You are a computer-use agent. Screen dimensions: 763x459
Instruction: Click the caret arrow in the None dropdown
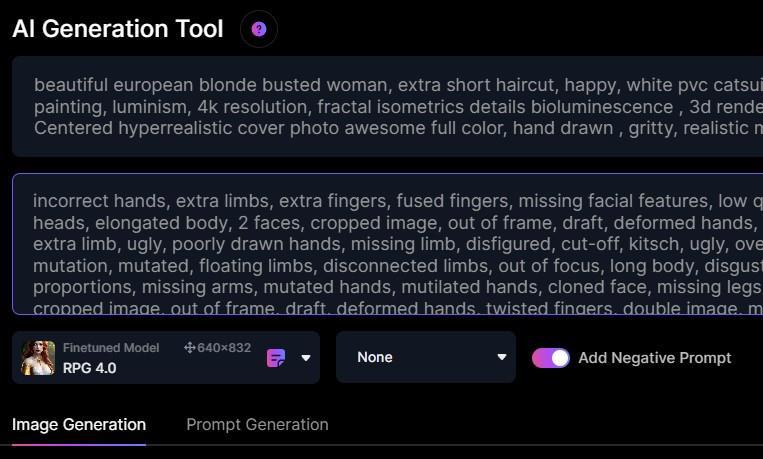click(501, 357)
